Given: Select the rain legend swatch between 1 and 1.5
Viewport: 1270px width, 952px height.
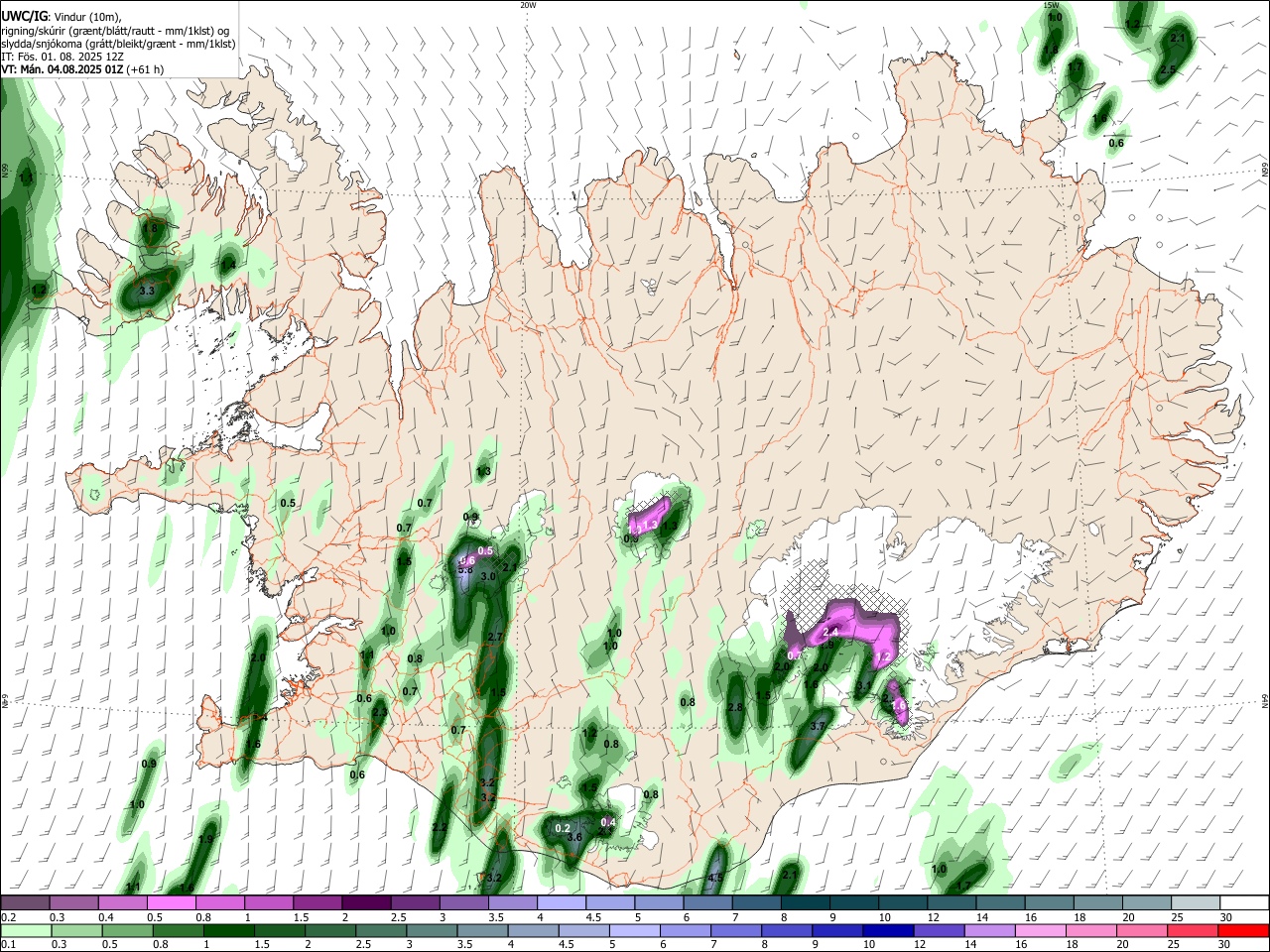Looking at the screenshot, I should 229,931.
